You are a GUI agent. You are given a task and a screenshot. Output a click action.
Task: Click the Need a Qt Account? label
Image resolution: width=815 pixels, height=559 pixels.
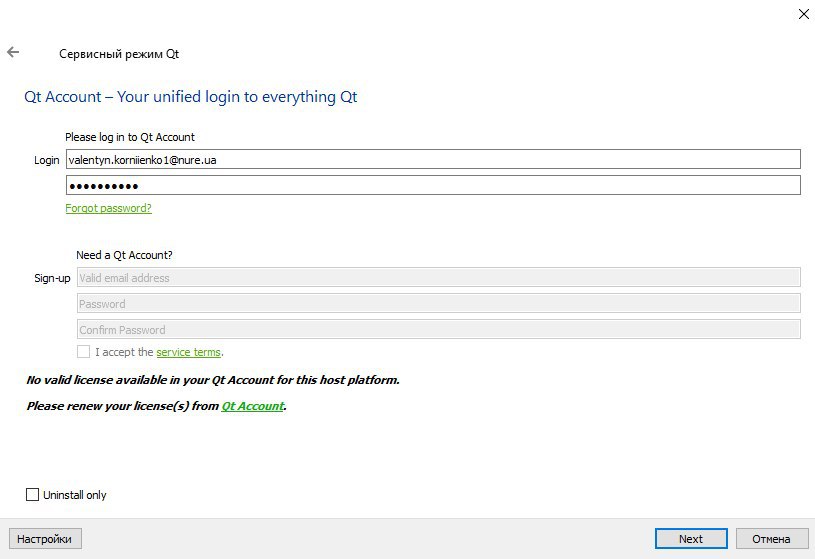[x=124, y=255]
